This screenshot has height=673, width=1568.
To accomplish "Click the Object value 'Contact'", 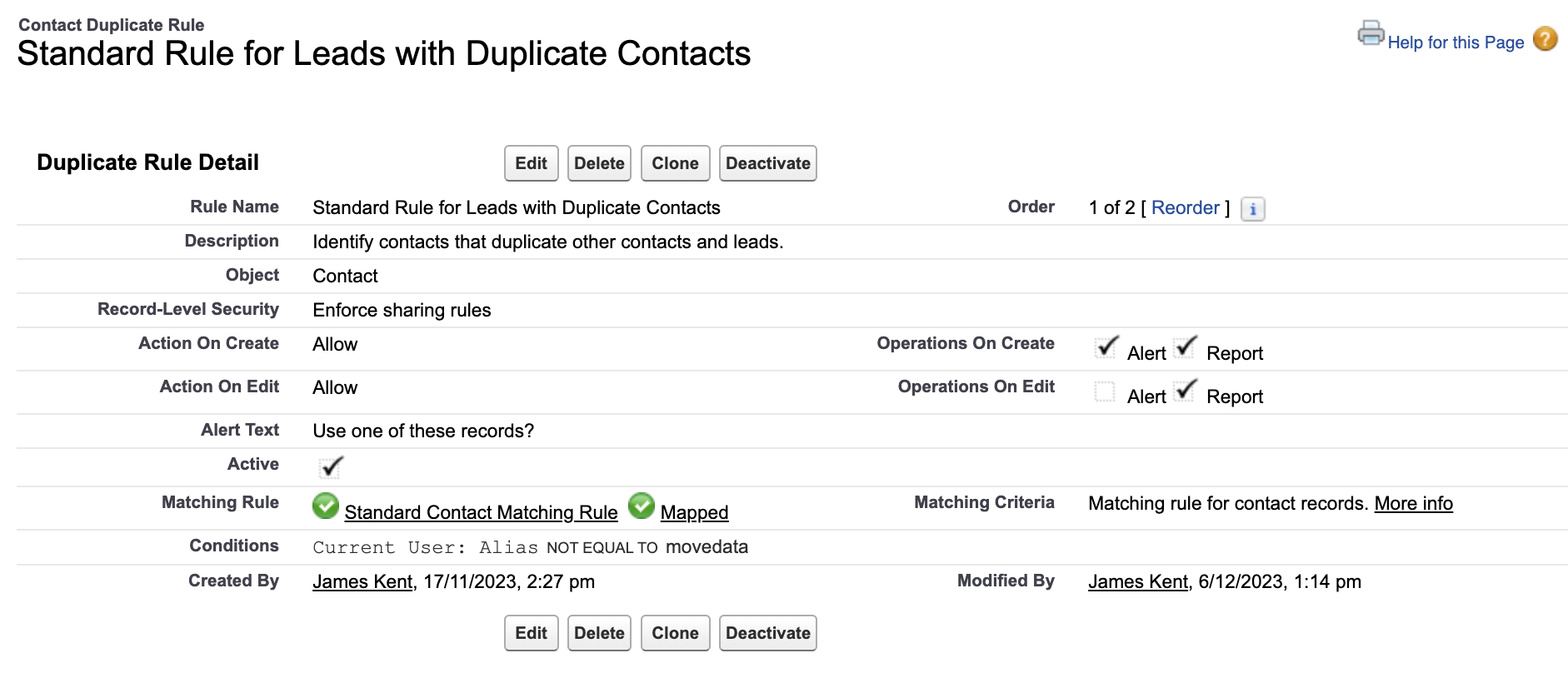I will [x=345, y=276].
